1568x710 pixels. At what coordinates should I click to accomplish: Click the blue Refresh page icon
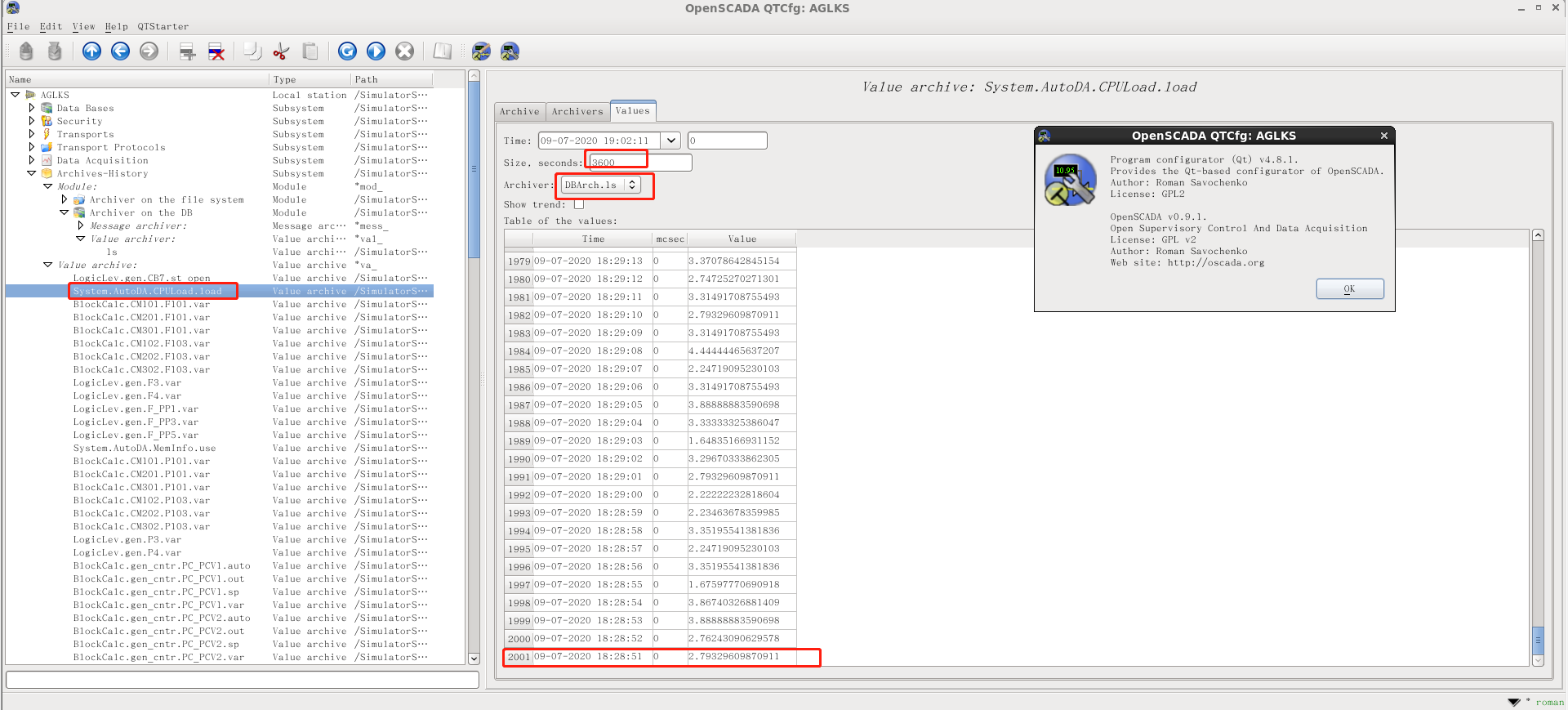[x=347, y=51]
